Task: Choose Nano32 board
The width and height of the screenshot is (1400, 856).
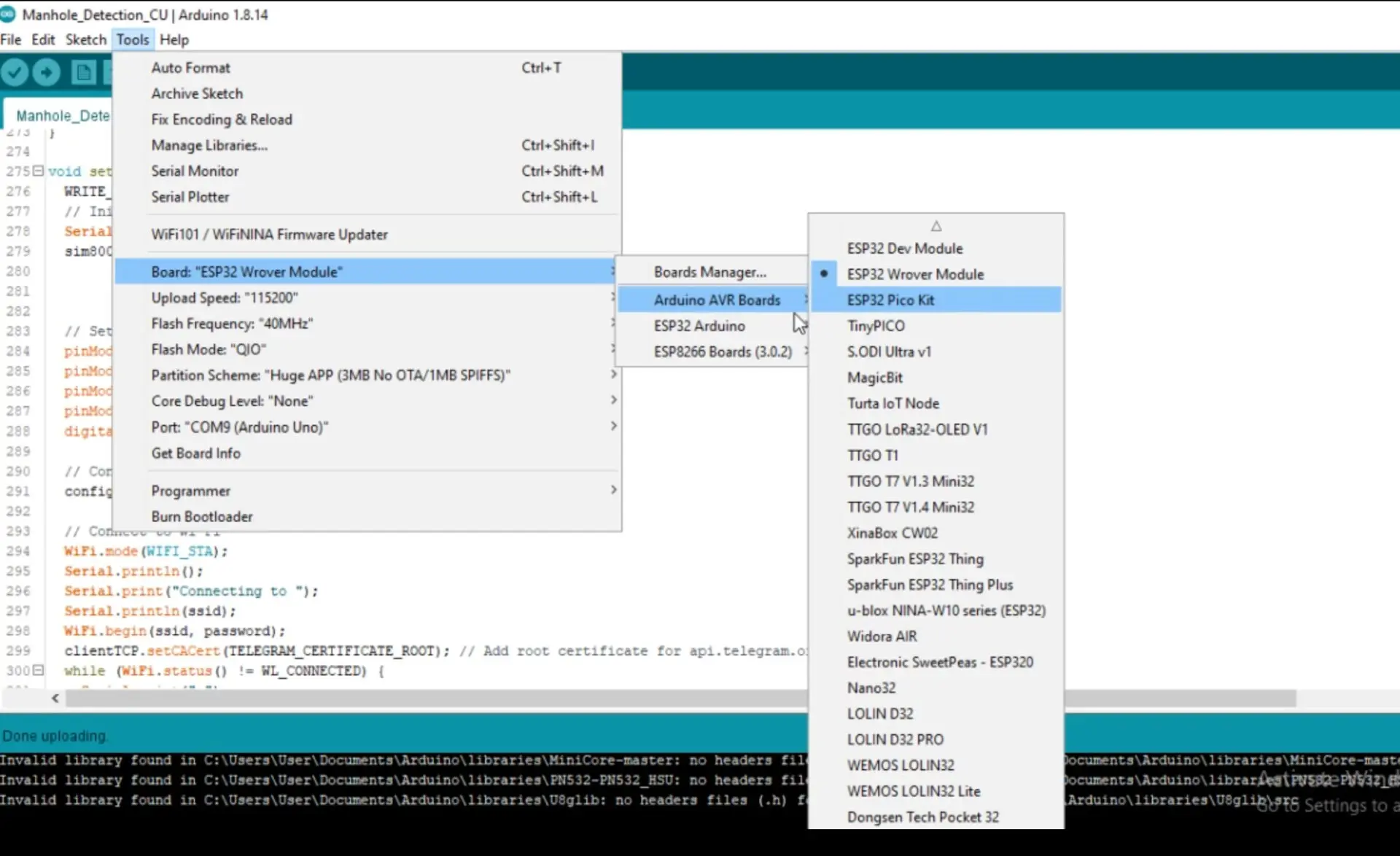Action: [x=936, y=688]
